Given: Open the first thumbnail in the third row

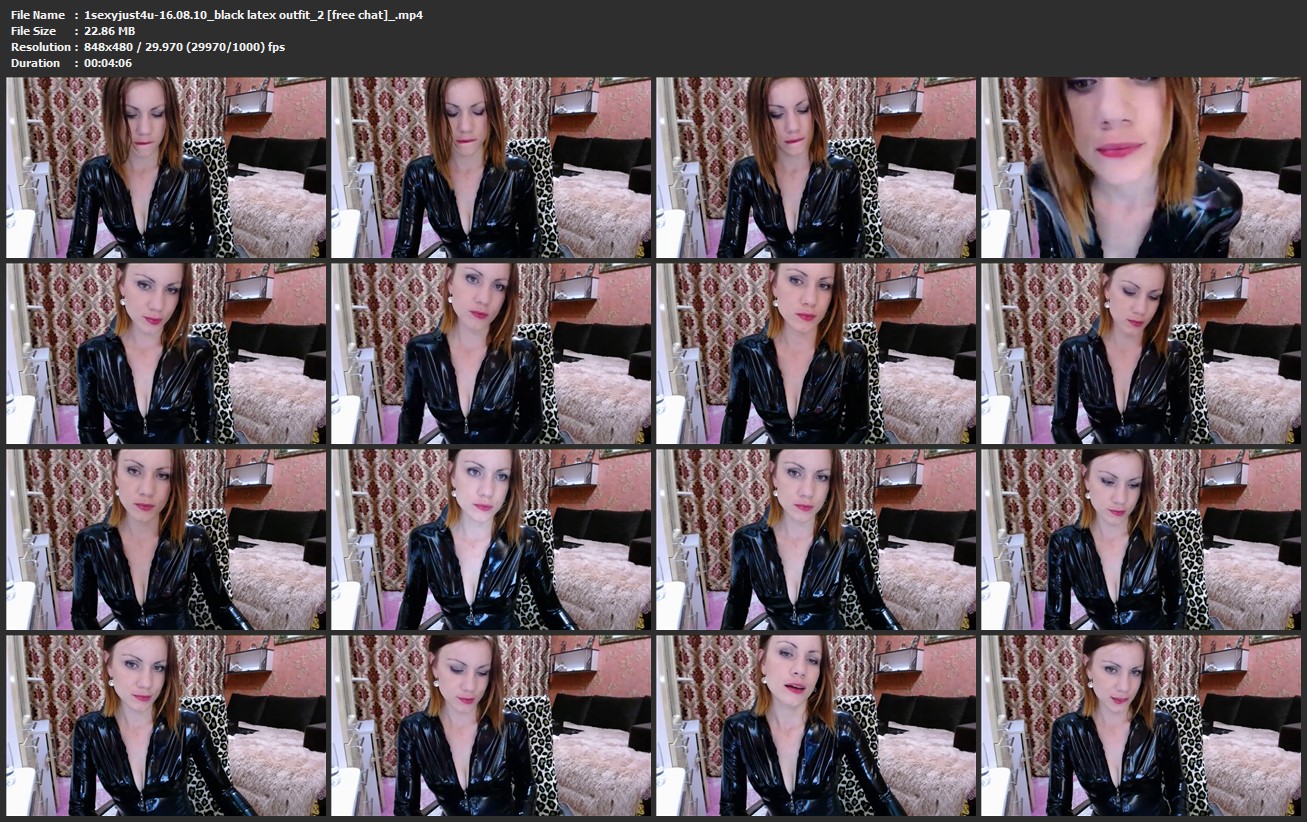Looking at the screenshot, I should pos(166,540).
